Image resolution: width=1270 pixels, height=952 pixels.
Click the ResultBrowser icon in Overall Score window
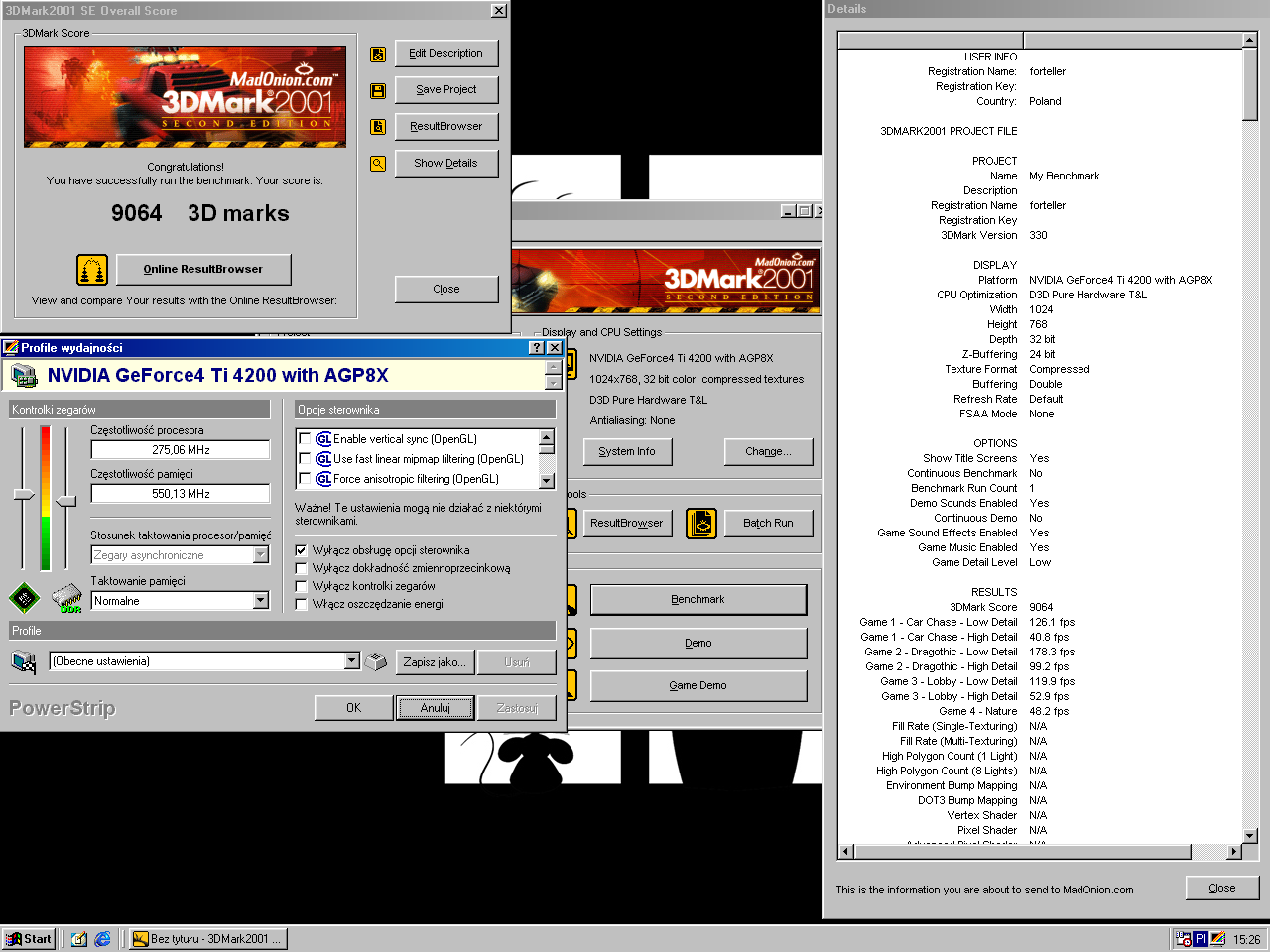point(378,127)
